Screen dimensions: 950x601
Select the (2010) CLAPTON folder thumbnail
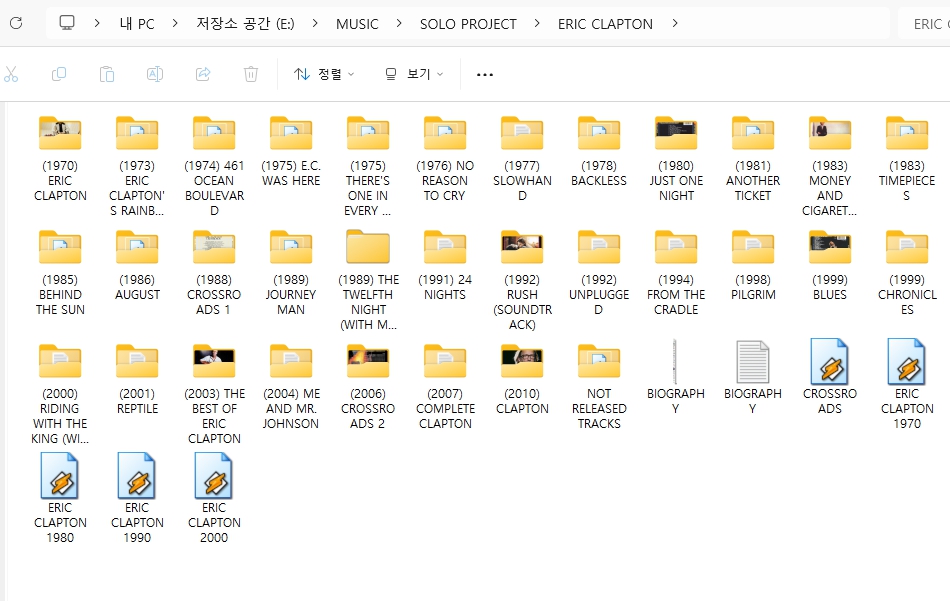pyautogui.click(x=521, y=362)
